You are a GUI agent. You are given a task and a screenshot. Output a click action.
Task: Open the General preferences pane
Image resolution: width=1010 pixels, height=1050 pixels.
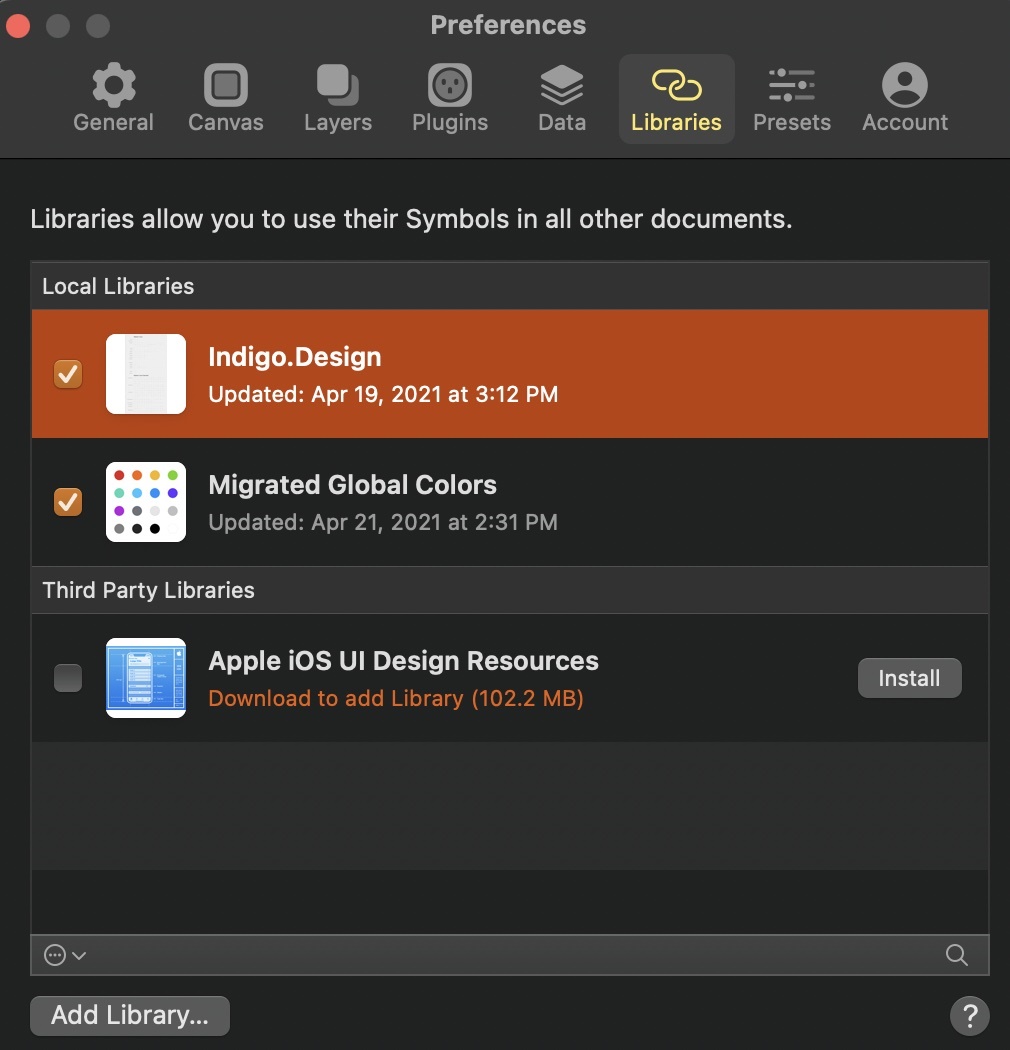(x=113, y=97)
